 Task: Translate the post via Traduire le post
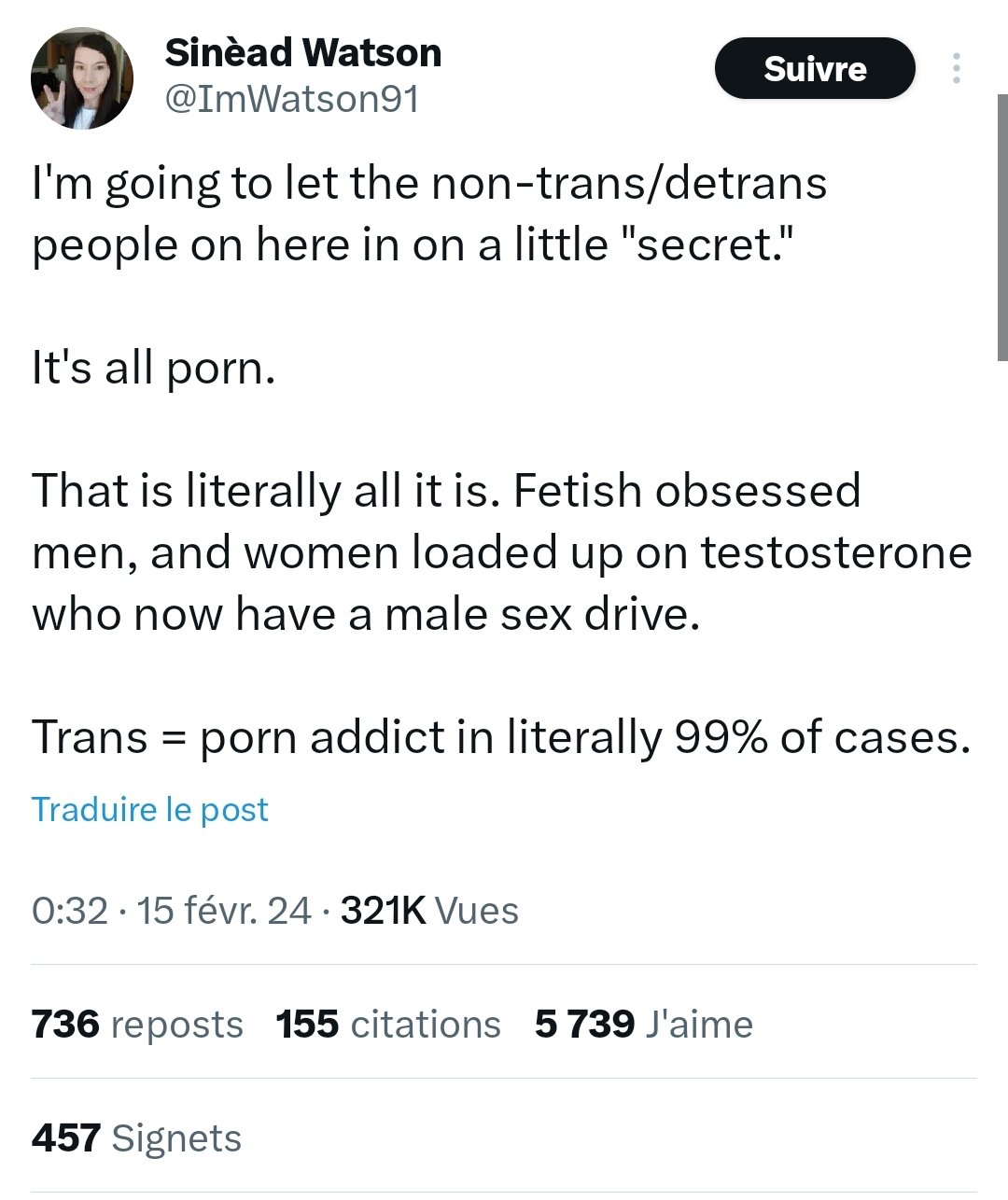pyautogui.click(x=150, y=809)
